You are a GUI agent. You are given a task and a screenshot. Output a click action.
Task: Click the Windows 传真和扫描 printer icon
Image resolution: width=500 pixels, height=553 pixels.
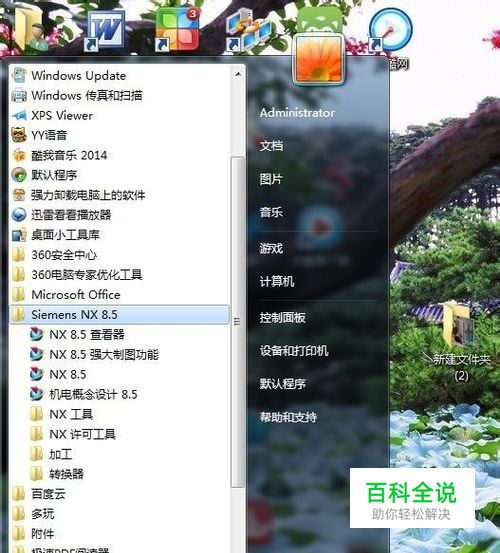point(19,96)
